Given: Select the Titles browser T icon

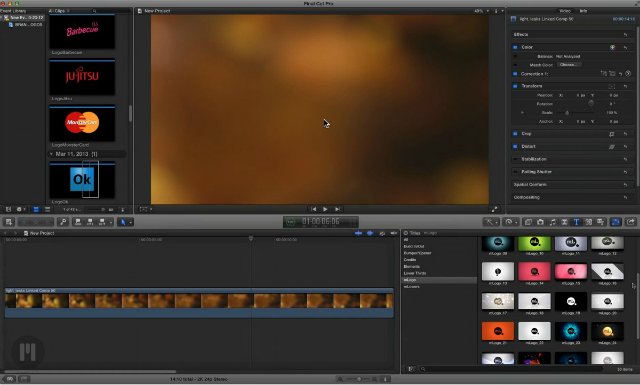Looking at the screenshot, I should tap(576, 222).
